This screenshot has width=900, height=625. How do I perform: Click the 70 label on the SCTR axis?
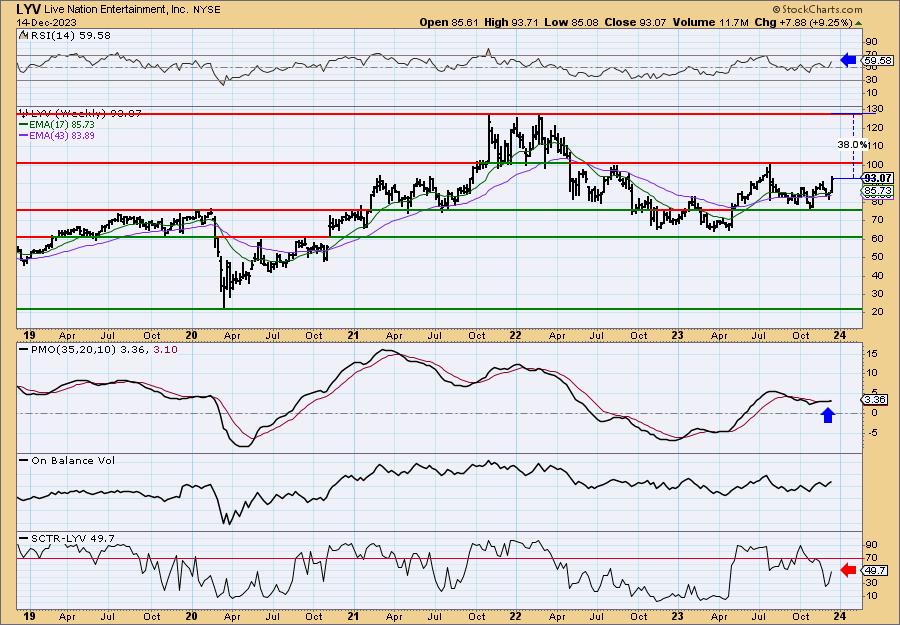[871, 557]
